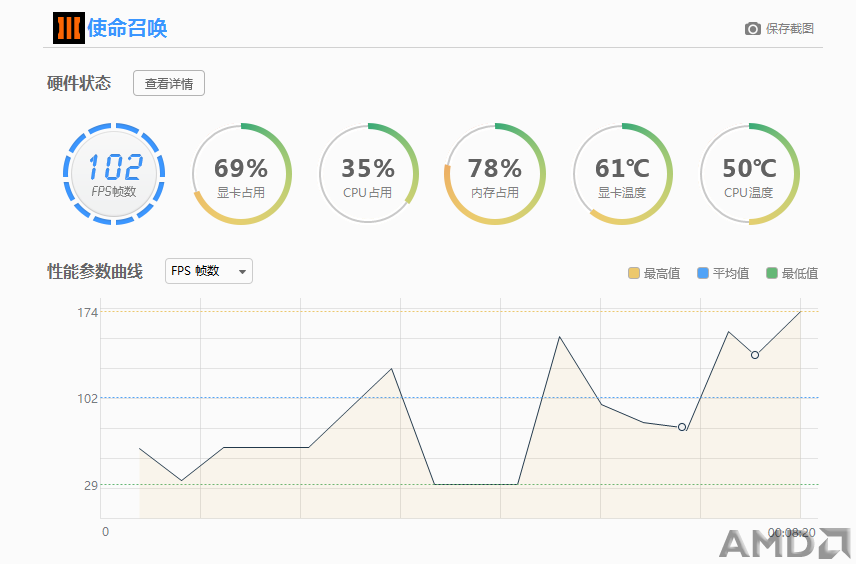Image resolution: width=856 pixels, height=564 pixels.
Task: Click the 102 FPS帧数 gauge
Action: coord(114,174)
